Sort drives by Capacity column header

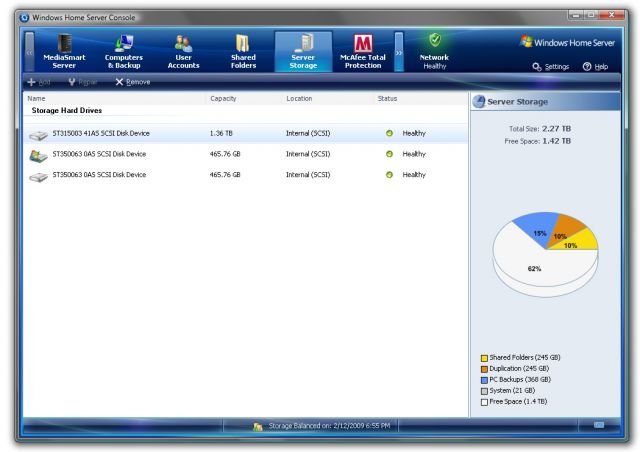tap(222, 98)
